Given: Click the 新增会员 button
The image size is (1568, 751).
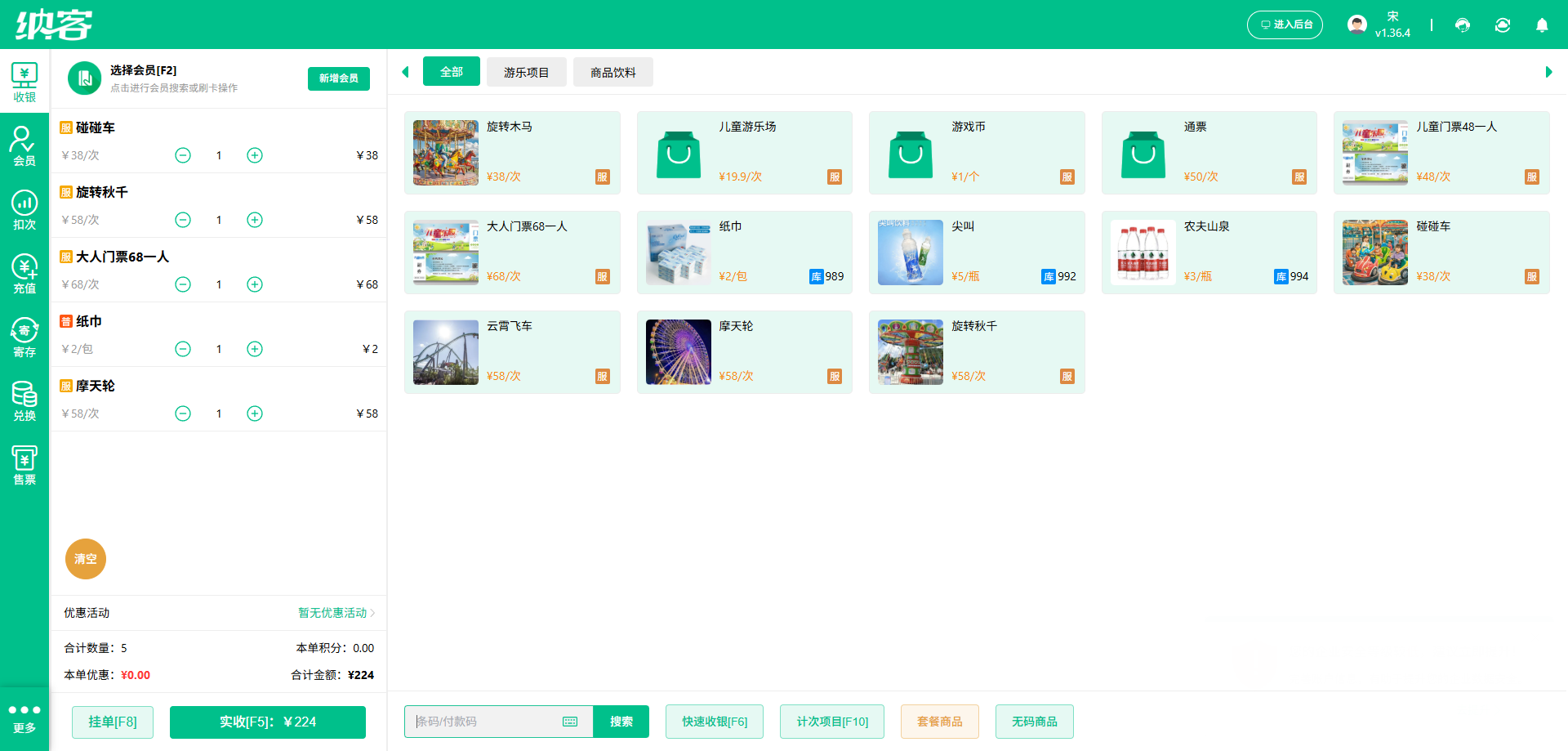Looking at the screenshot, I should tap(339, 78).
